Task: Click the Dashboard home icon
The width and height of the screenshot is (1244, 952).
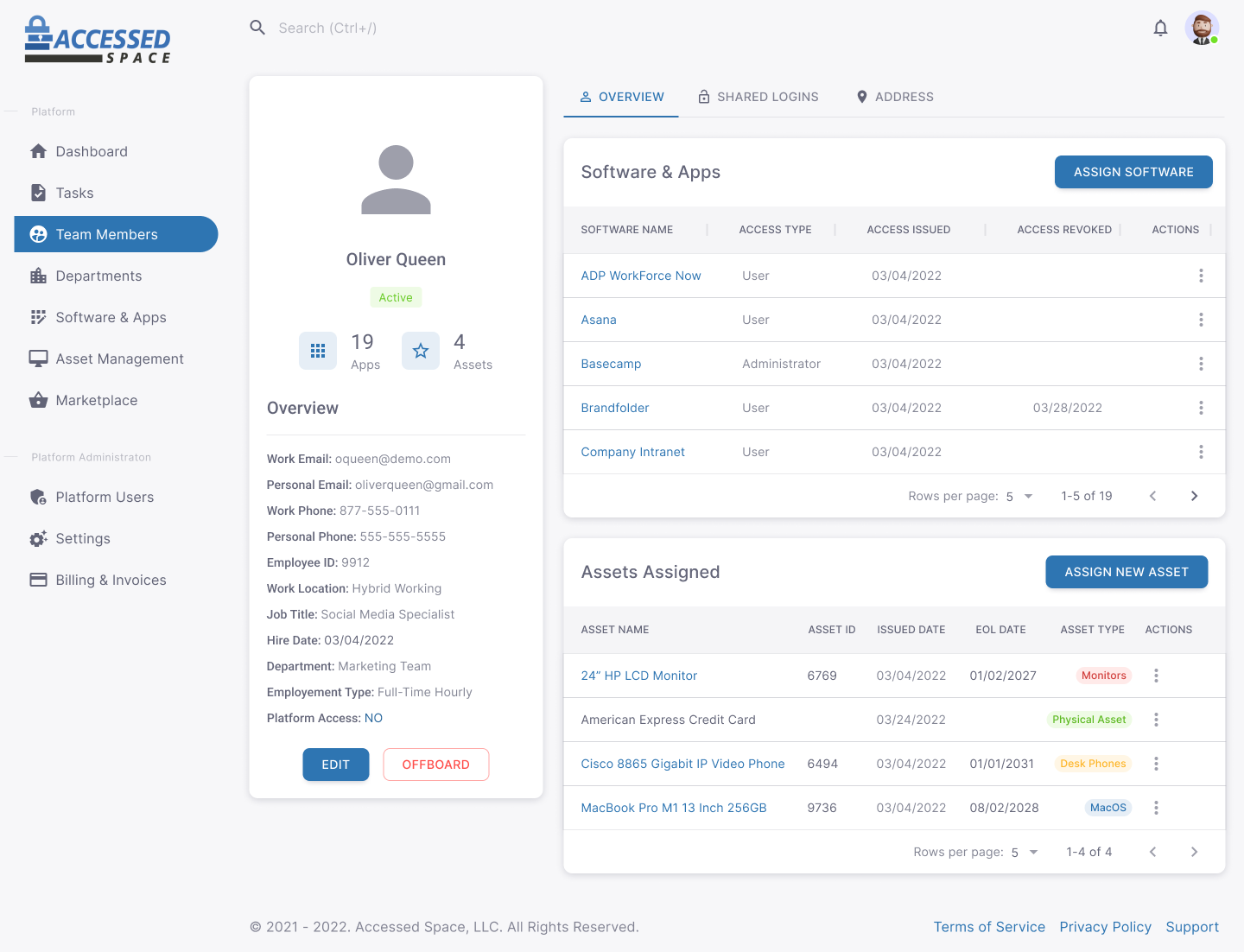Action: tap(38, 151)
